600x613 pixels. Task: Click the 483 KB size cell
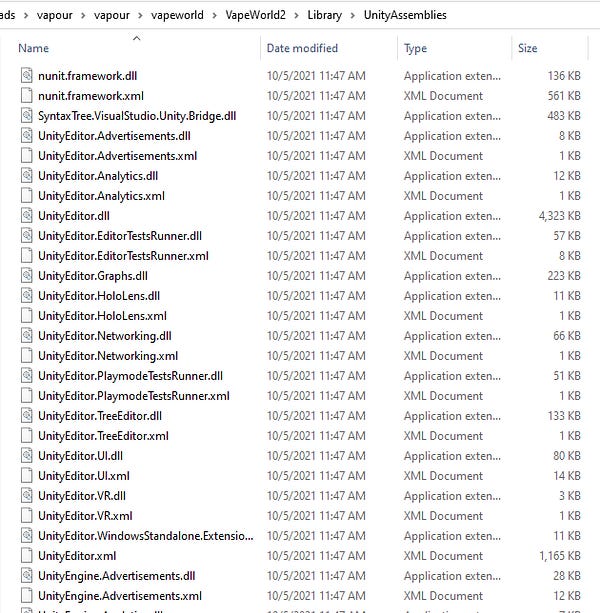point(564,115)
